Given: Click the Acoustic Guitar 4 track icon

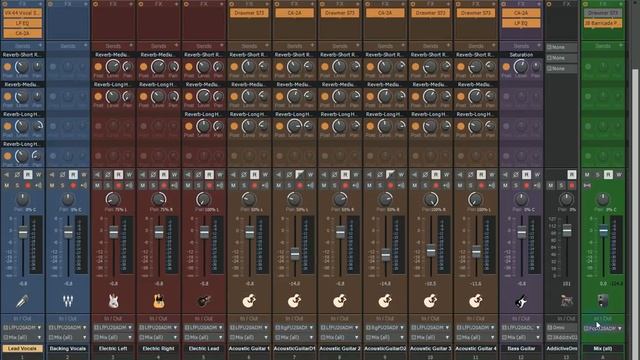Looking at the screenshot, I should coord(476,301).
